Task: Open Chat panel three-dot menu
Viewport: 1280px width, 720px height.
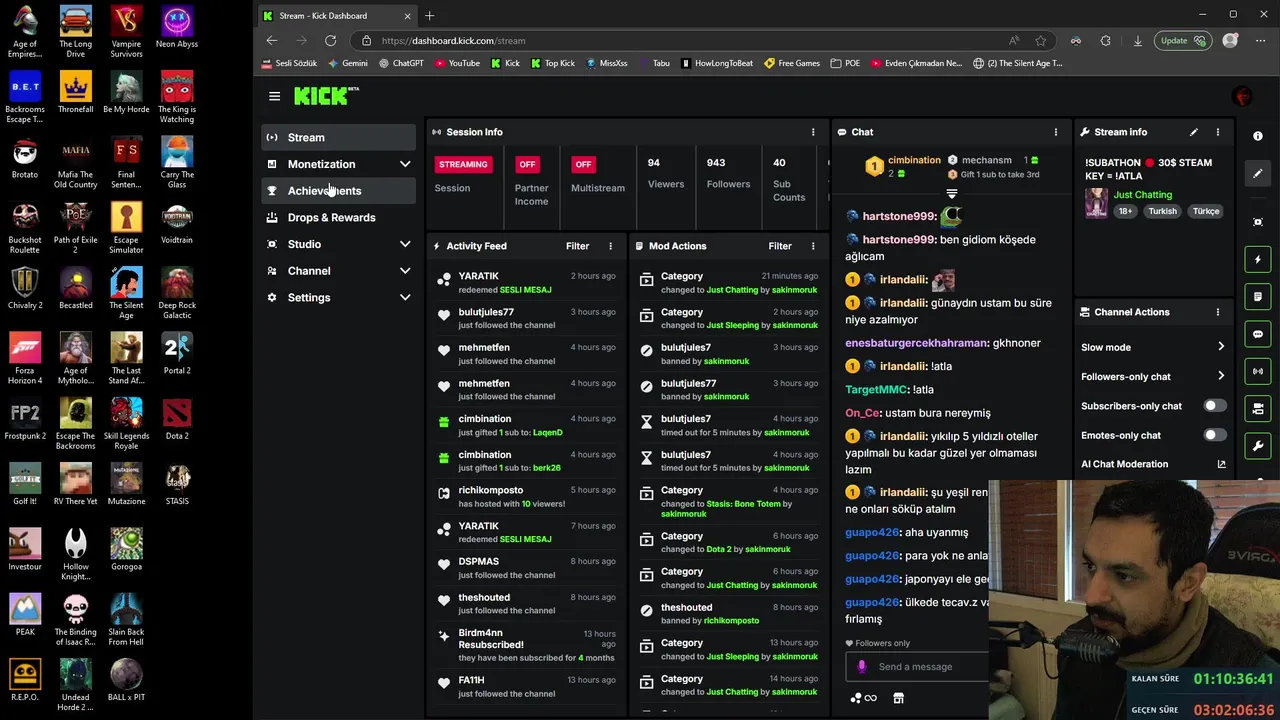Action: 1055,132
